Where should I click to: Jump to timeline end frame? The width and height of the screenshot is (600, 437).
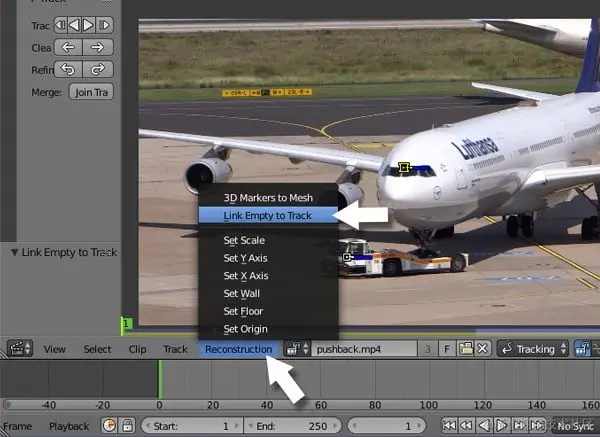536,426
